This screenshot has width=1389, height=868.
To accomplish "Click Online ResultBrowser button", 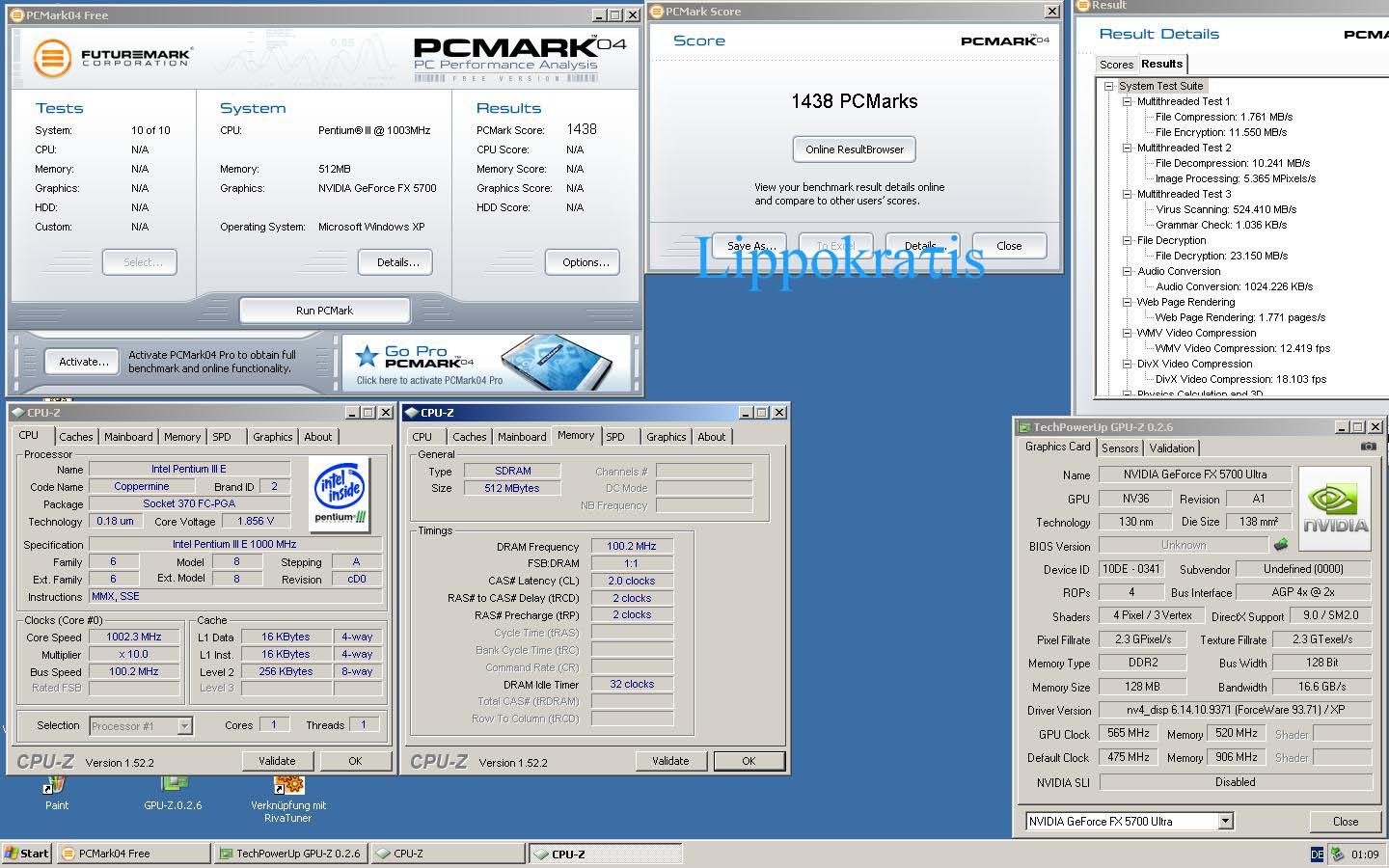I will (855, 149).
